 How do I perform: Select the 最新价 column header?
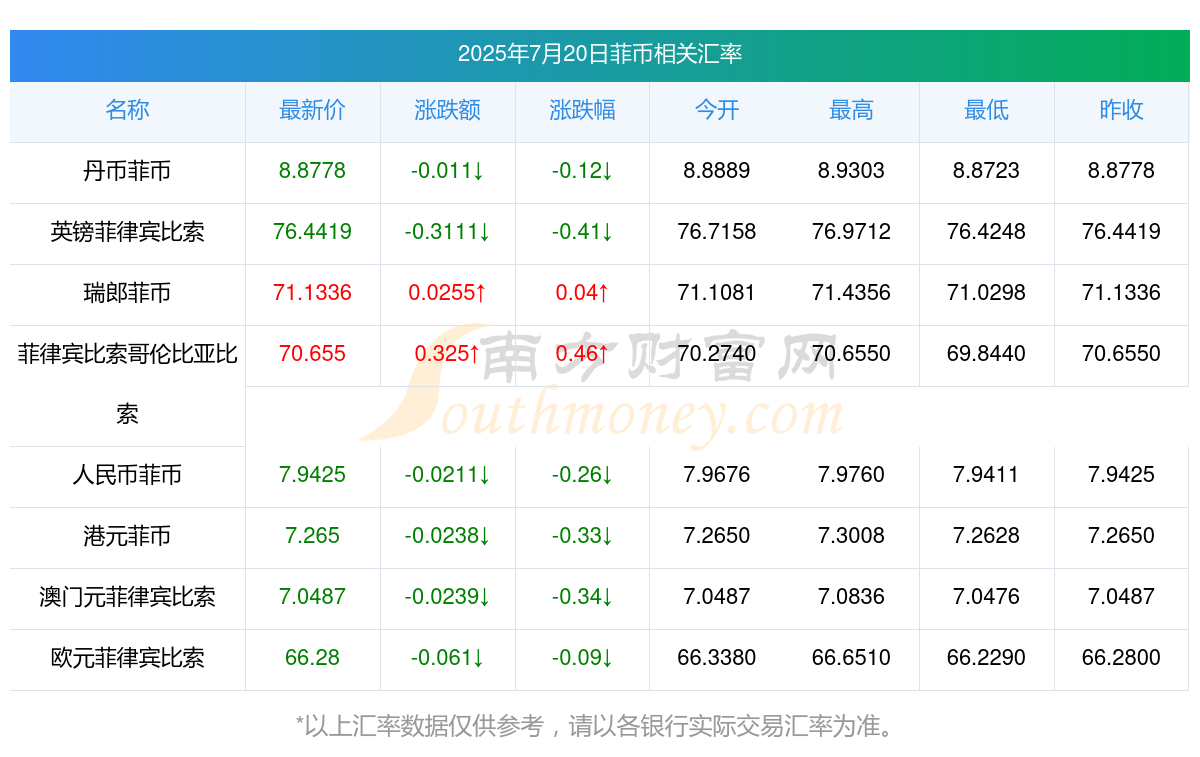click(312, 110)
